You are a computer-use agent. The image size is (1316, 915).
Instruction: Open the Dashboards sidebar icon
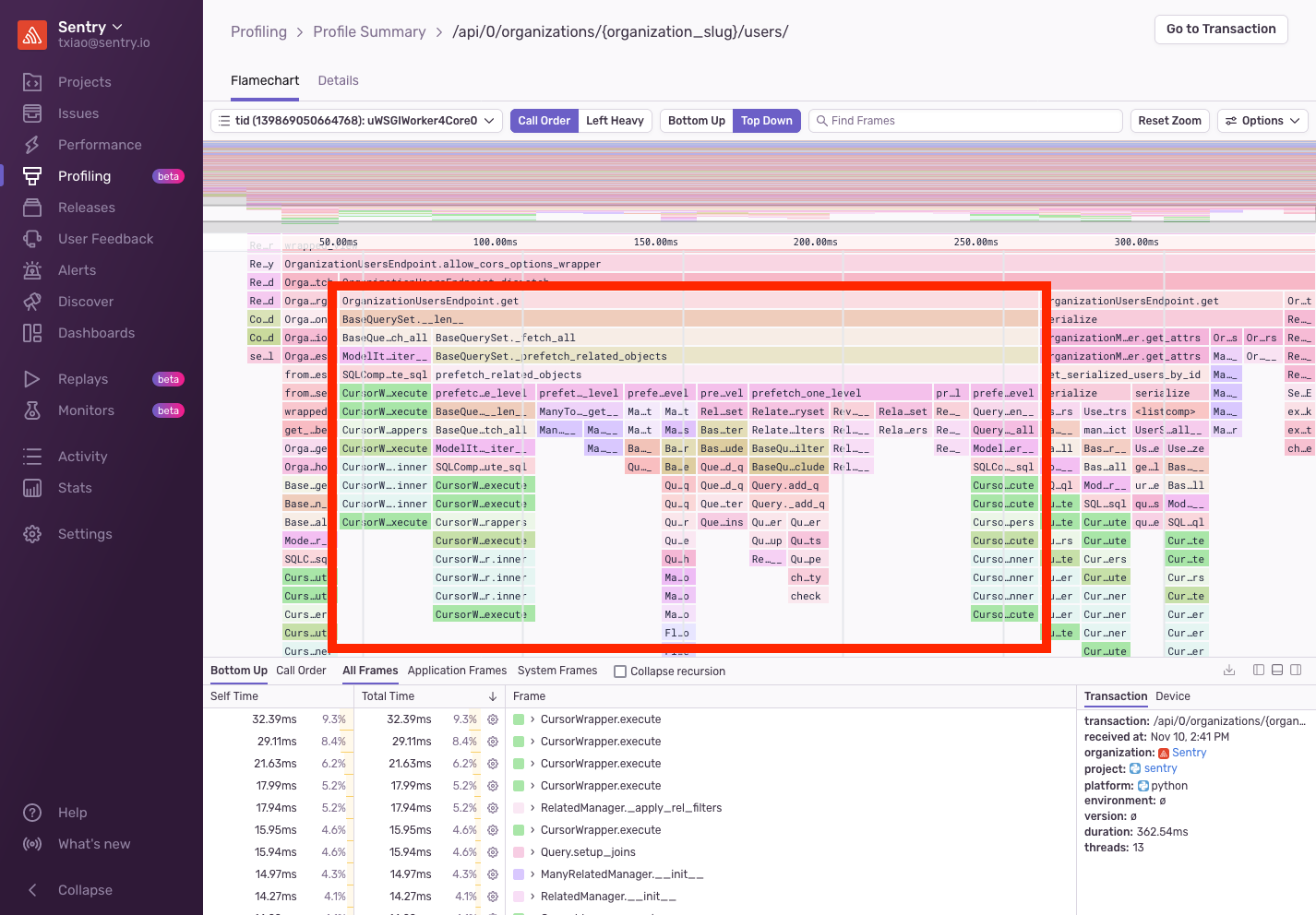[x=32, y=333]
